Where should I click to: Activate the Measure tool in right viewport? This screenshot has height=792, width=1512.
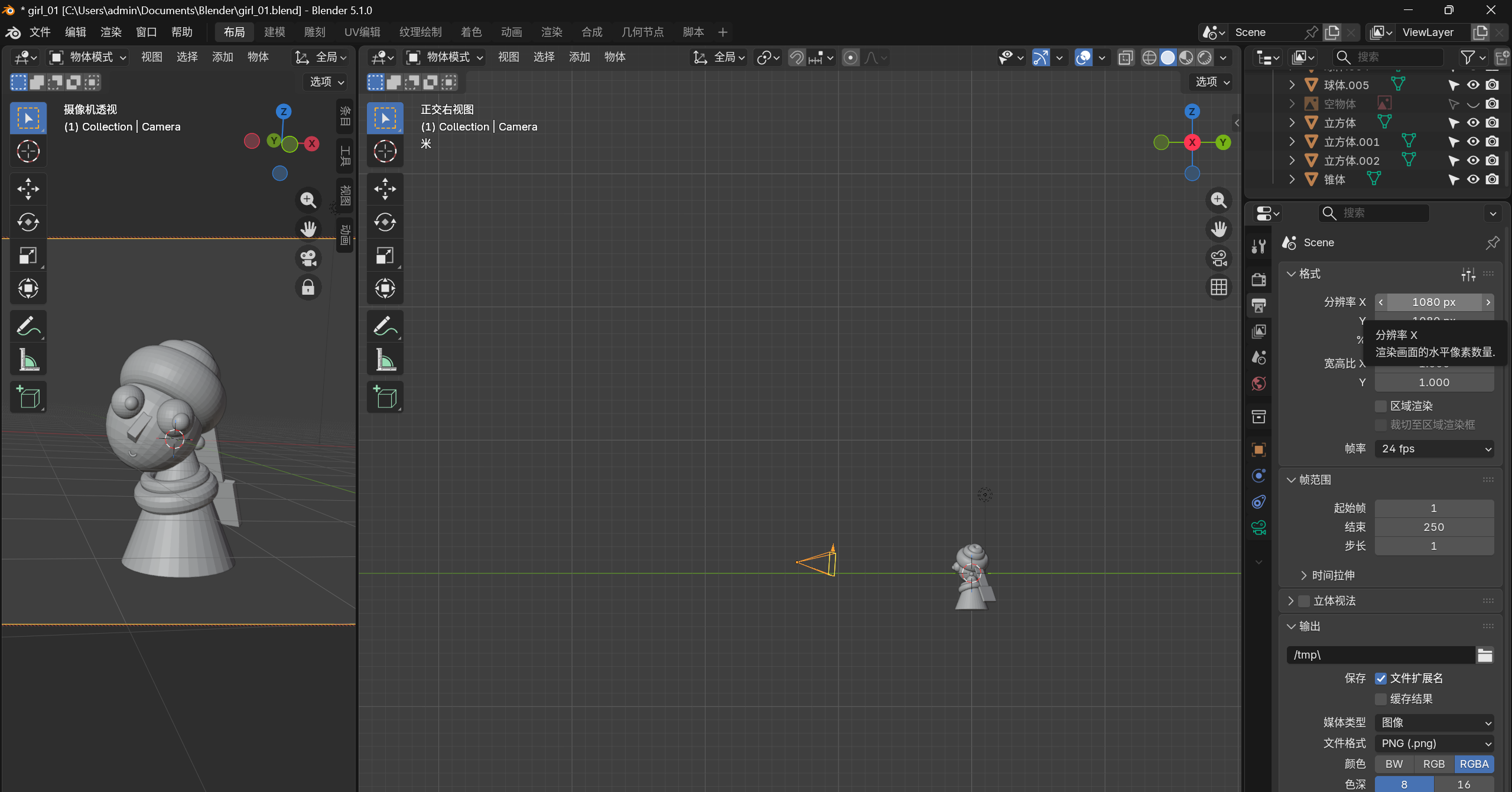point(385,360)
